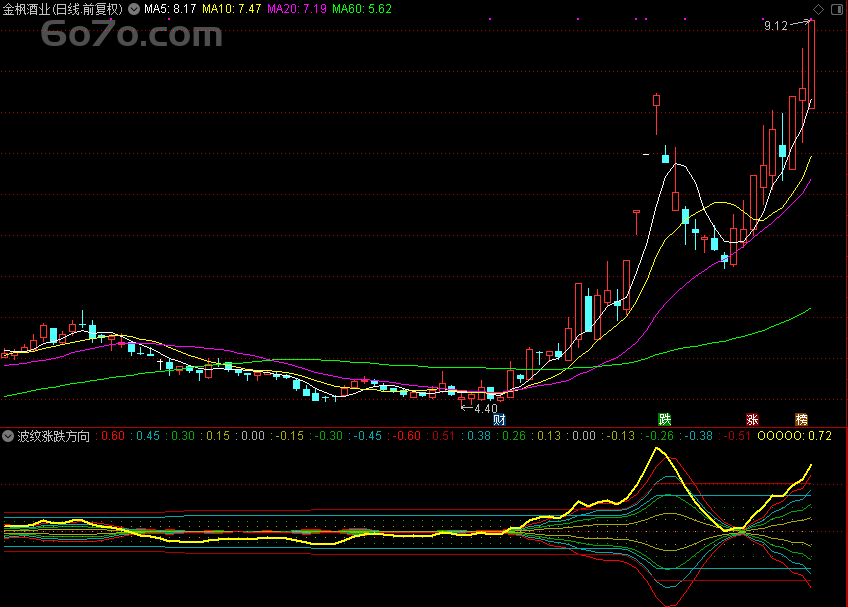Open the dropdown next to 金枫酒业 title
The height and width of the screenshot is (607, 848).
pyautogui.click(x=134, y=9)
